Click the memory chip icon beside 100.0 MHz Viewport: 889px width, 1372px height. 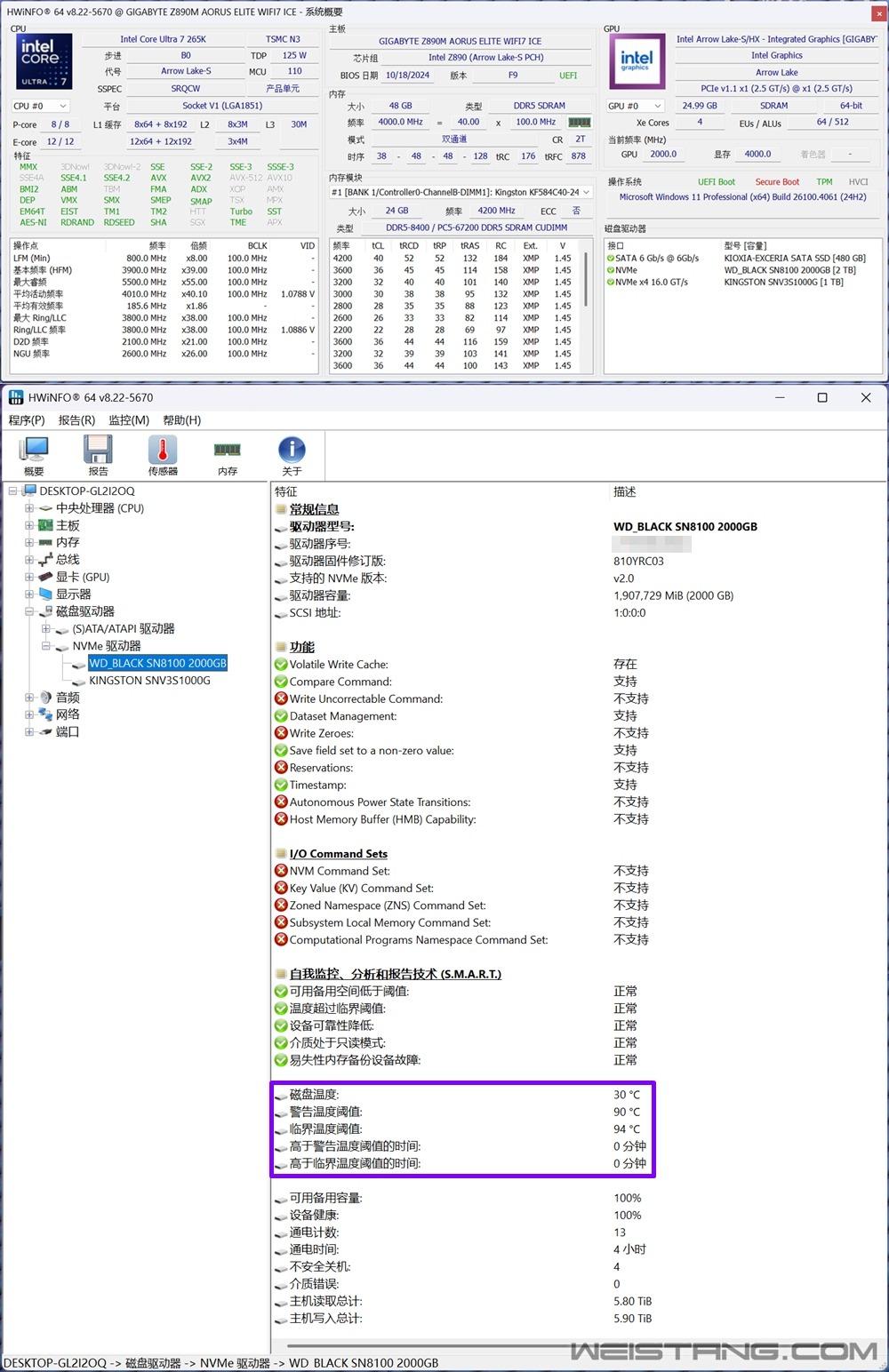(x=580, y=123)
